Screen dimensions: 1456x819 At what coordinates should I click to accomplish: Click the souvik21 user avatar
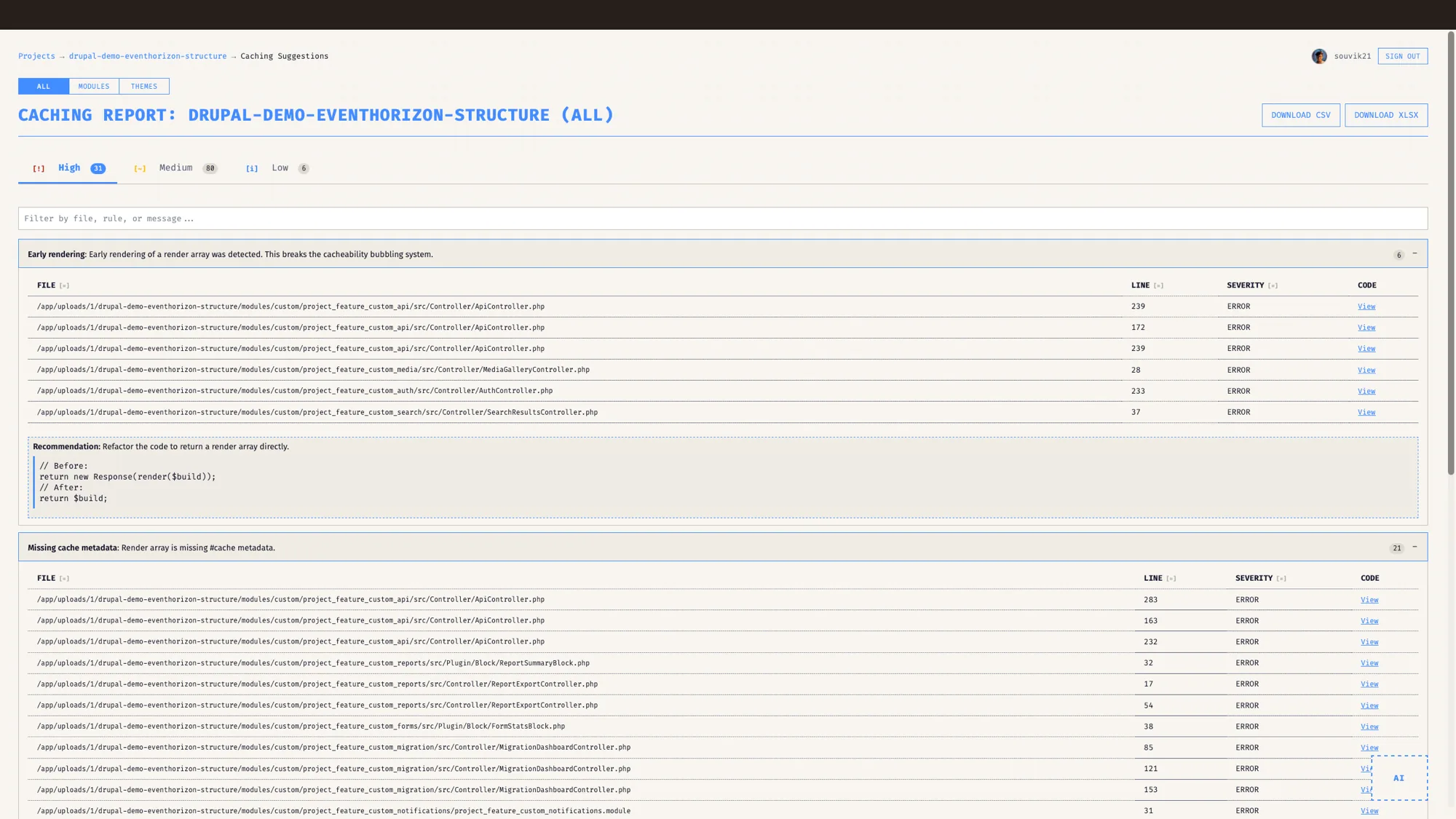pyautogui.click(x=1319, y=56)
